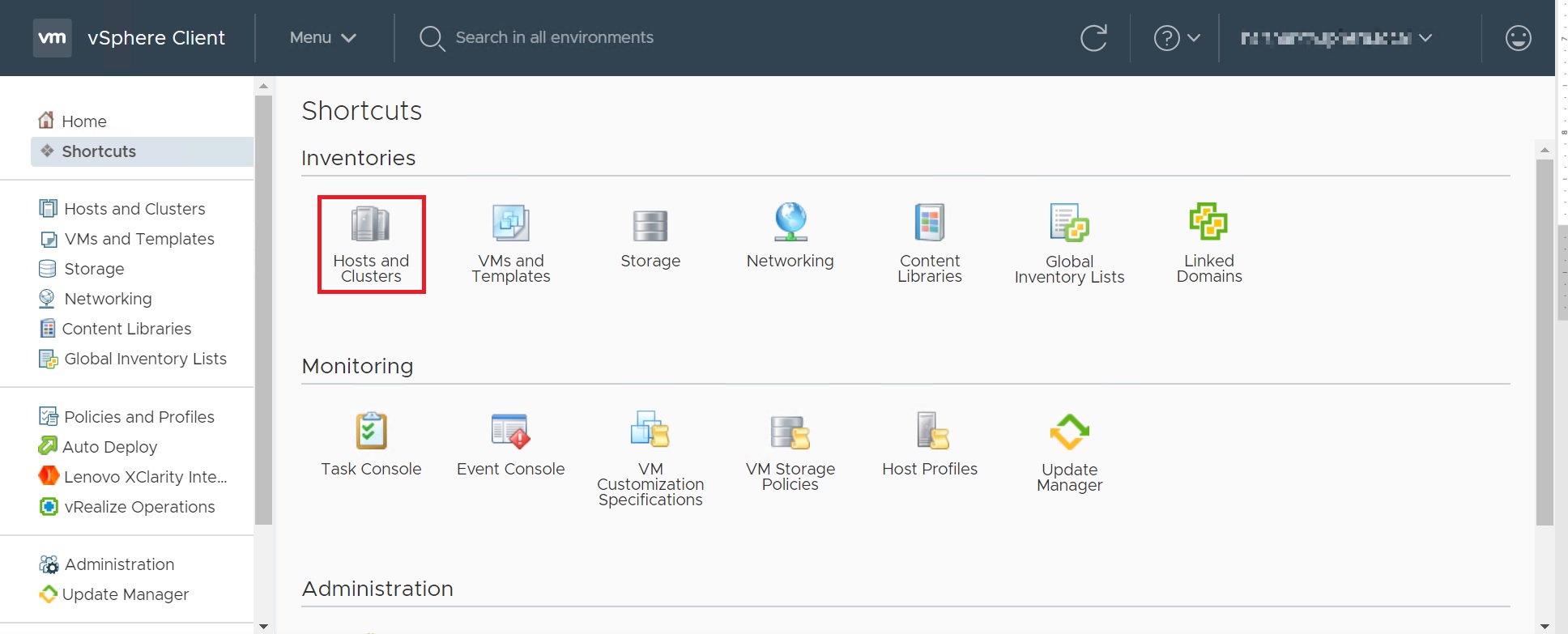Click main content scrollbar up arrow
Viewport: 1568px width, 634px height.
(x=1545, y=150)
